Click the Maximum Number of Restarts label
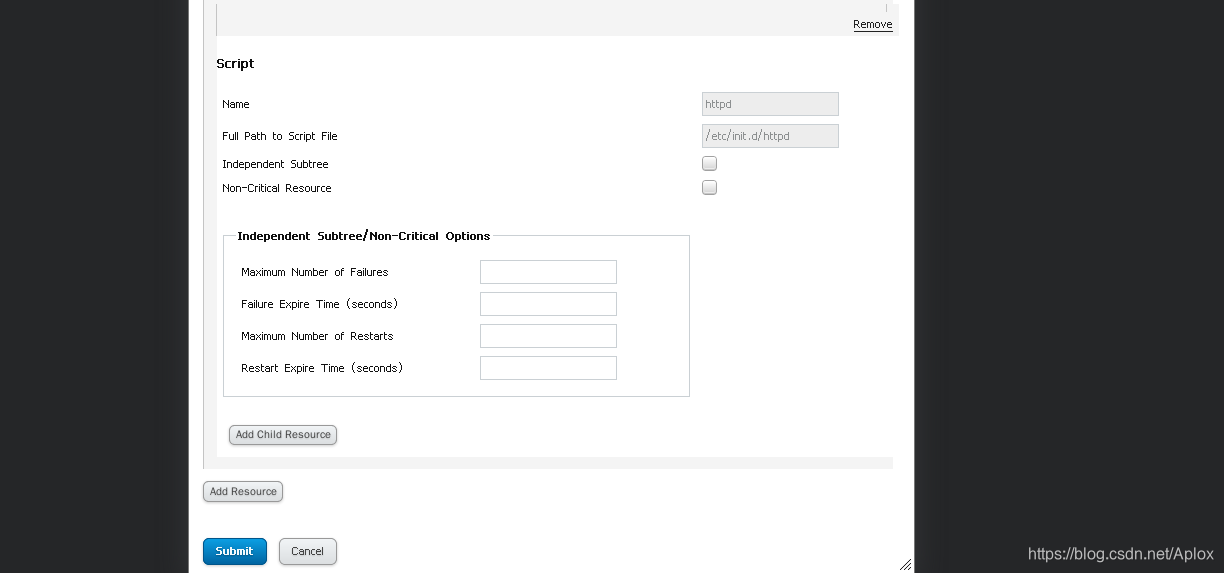Screen dimensions: 1224x573 (317, 336)
